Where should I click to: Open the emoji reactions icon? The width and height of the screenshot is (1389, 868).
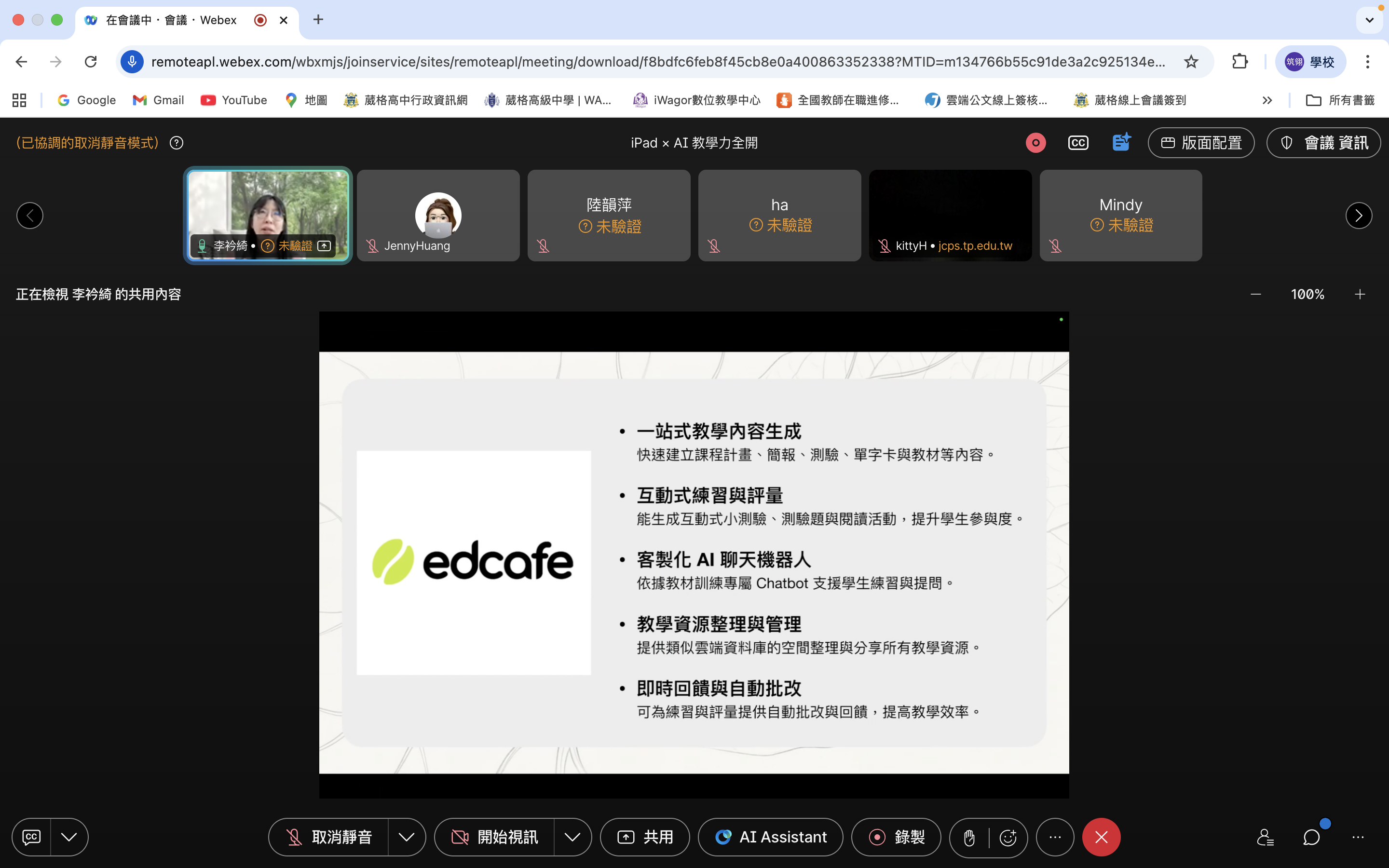click(x=1008, y=838)
